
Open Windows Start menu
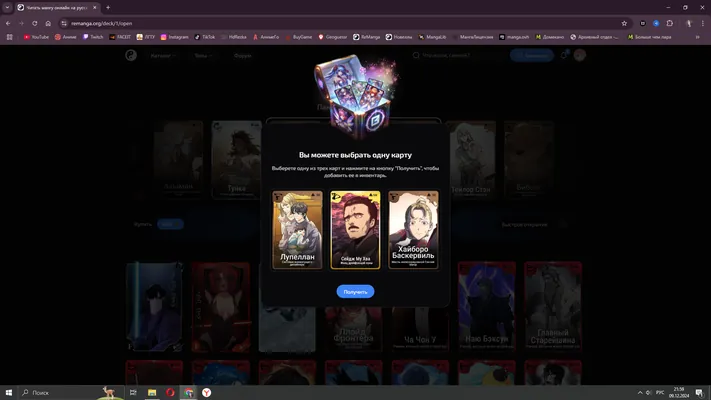(x=9, y=393)
